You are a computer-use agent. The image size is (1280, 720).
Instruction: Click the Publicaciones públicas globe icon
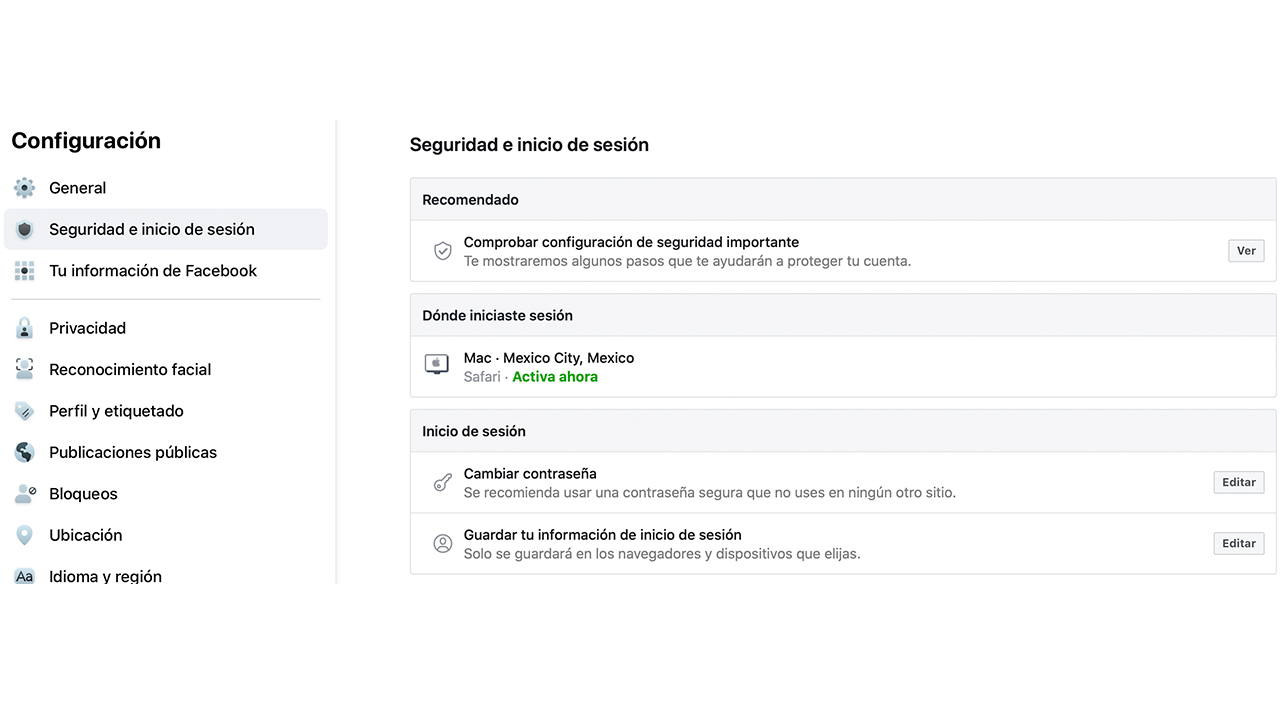24,452
